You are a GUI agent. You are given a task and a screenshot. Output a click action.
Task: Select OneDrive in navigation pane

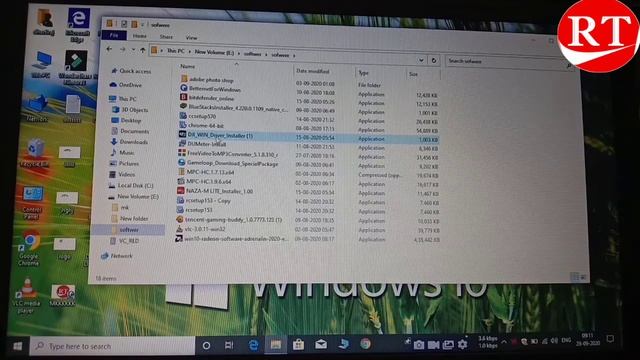point(126,85)
